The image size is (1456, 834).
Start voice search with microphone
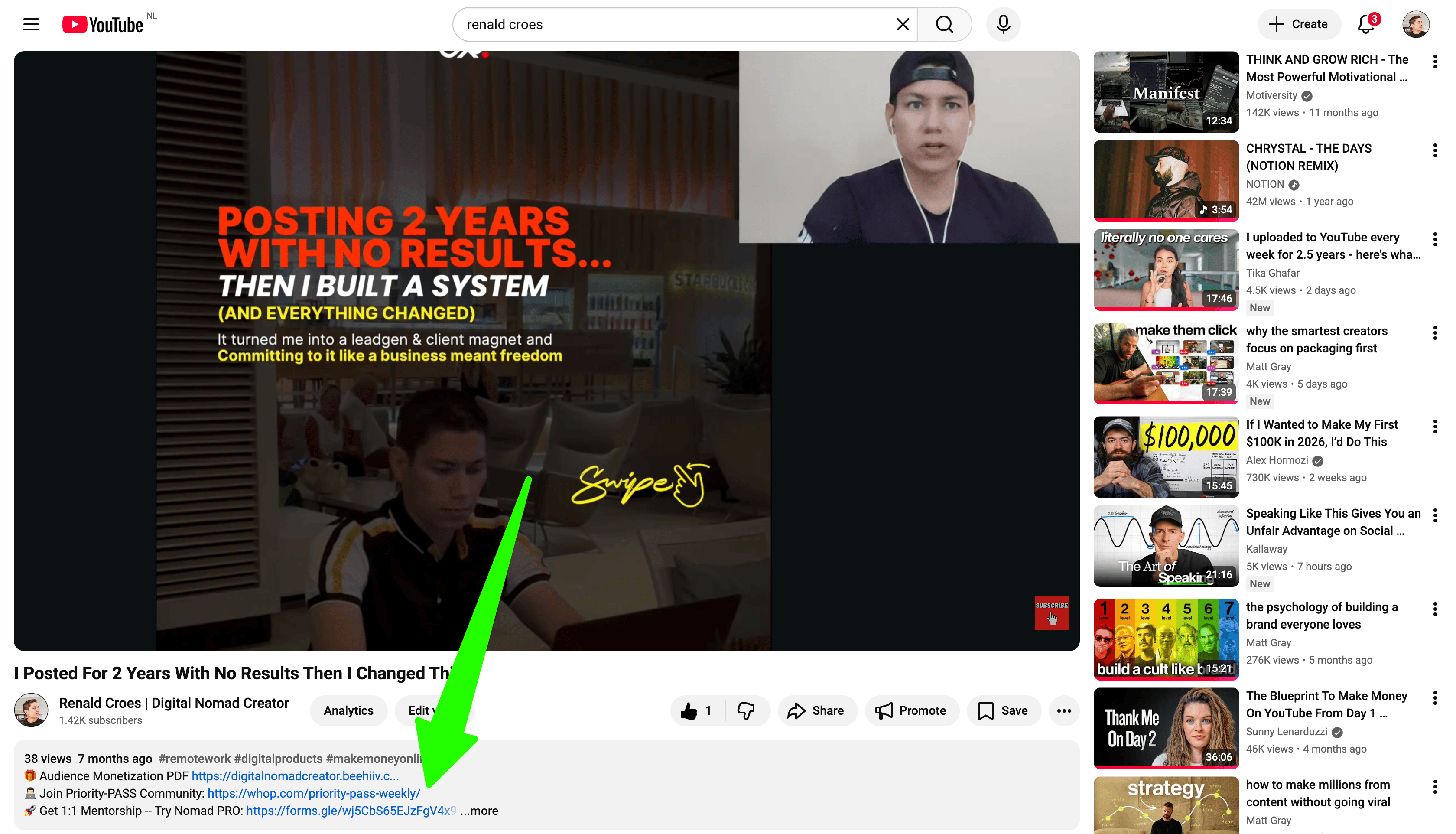point(1003,24)
